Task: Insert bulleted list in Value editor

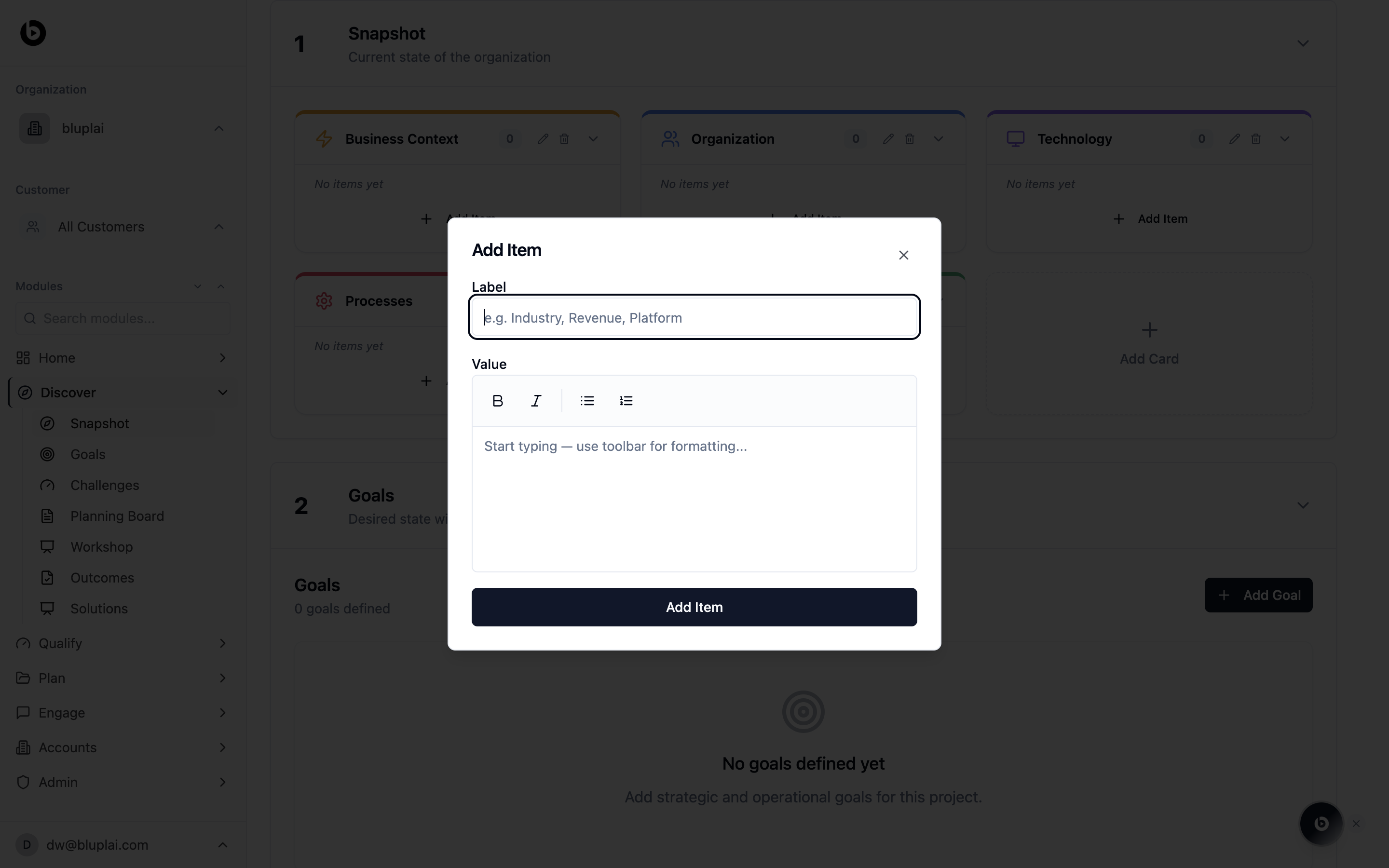Action: 586,401
